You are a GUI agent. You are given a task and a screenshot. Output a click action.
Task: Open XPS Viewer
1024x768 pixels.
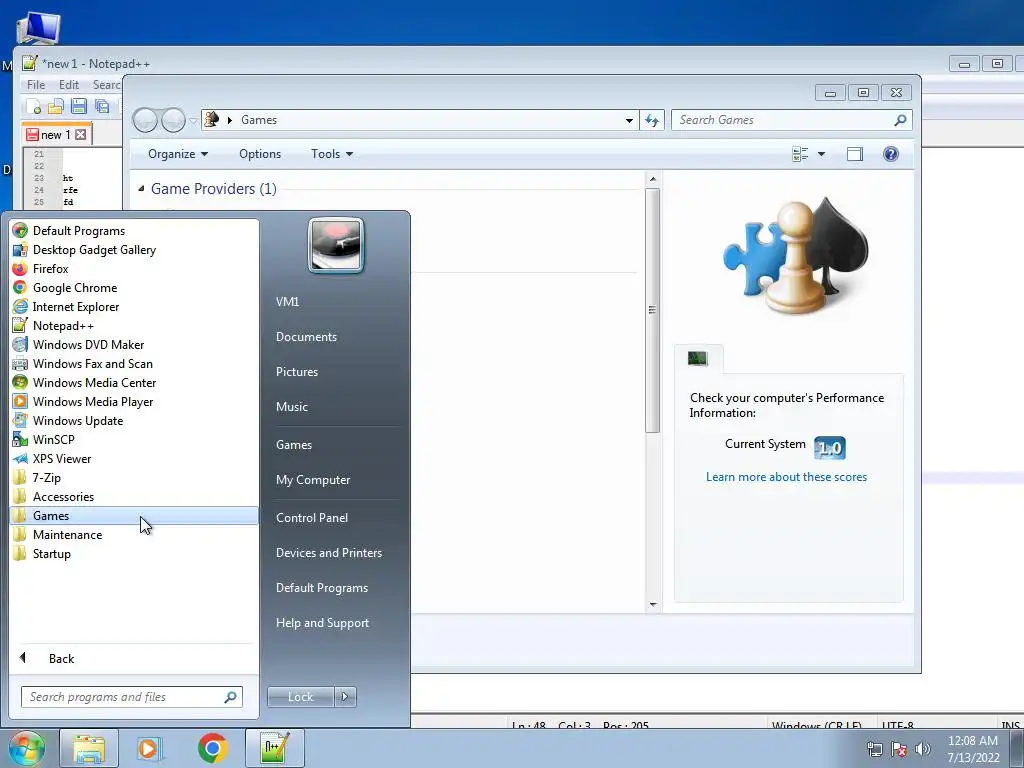tap(134, 458)
